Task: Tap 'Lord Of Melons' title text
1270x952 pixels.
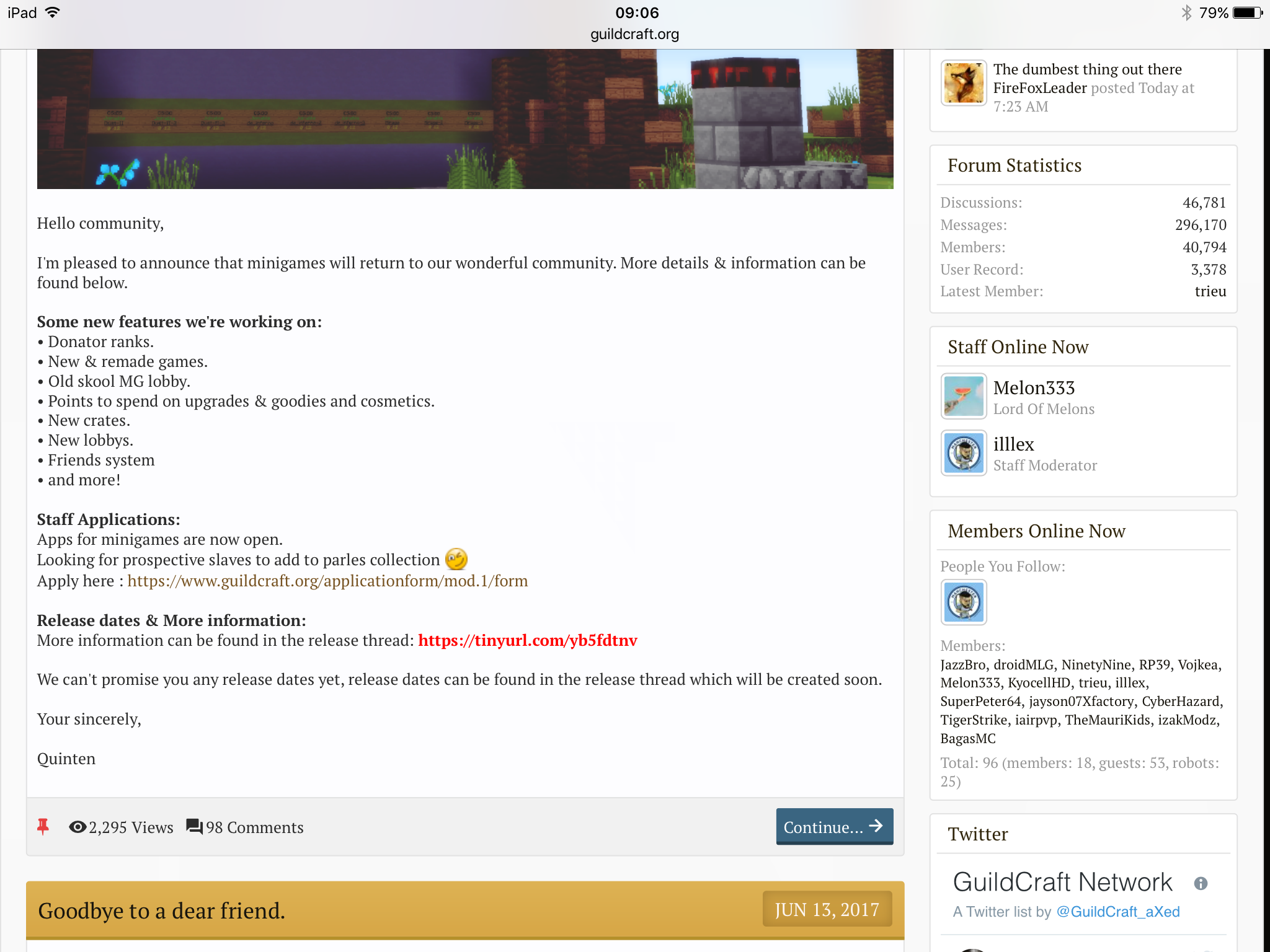Action: tap(1044, 409)
